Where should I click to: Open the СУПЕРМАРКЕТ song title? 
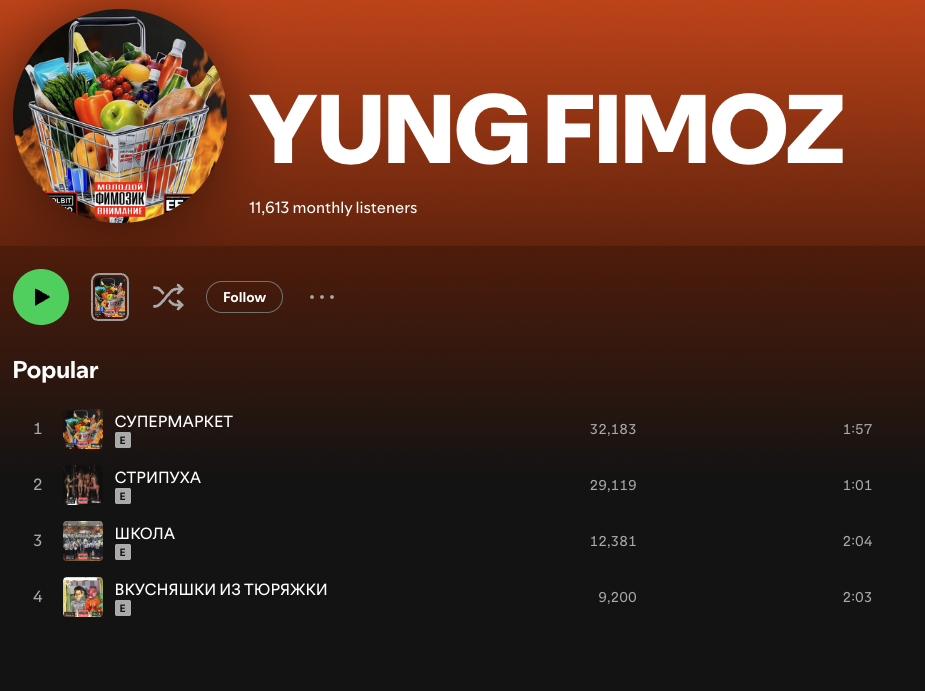click(x=173, y=421)
